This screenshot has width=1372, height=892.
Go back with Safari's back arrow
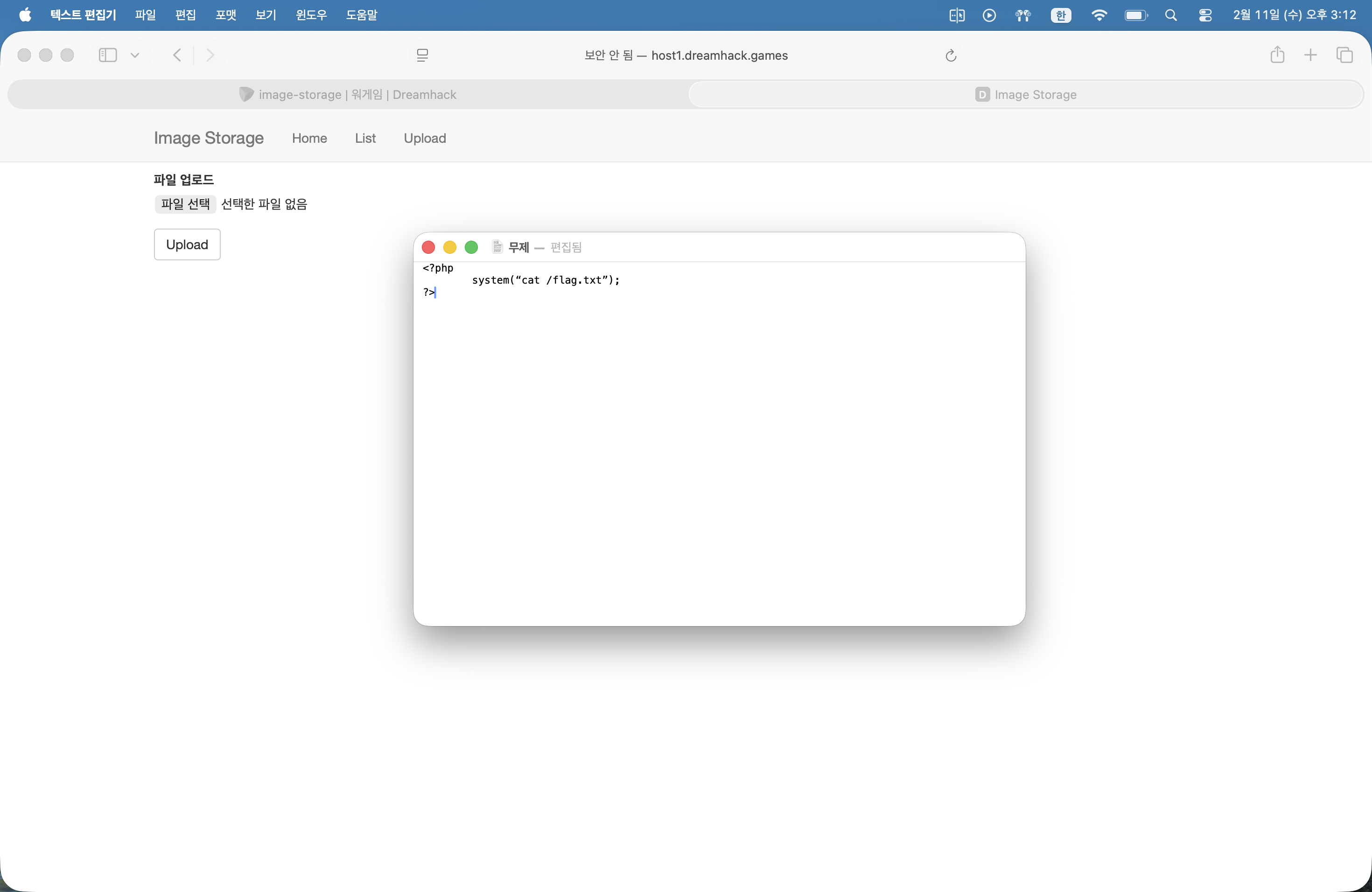[177, 56]
